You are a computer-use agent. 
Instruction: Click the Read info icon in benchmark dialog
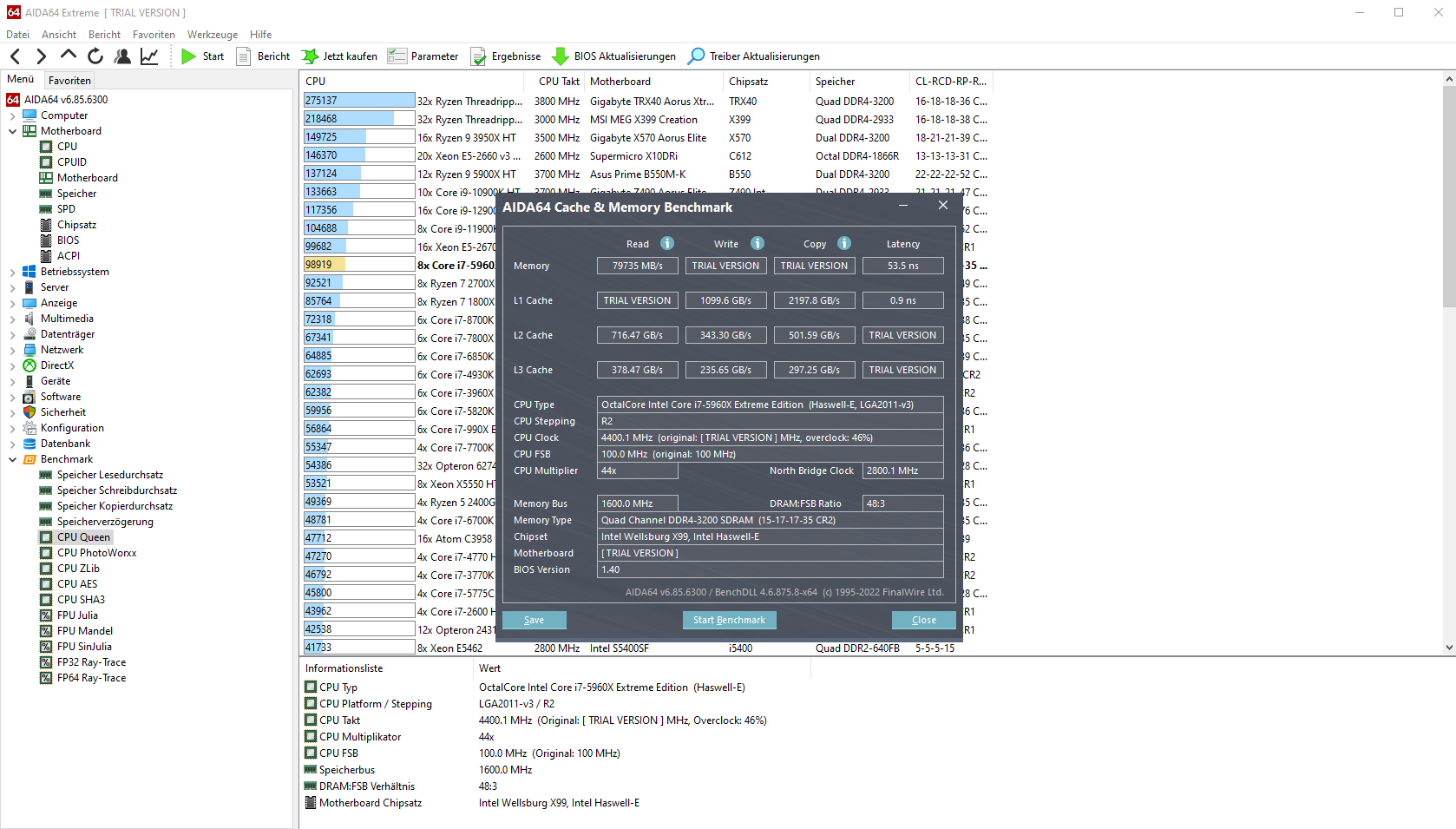click(x=667, y=243)
